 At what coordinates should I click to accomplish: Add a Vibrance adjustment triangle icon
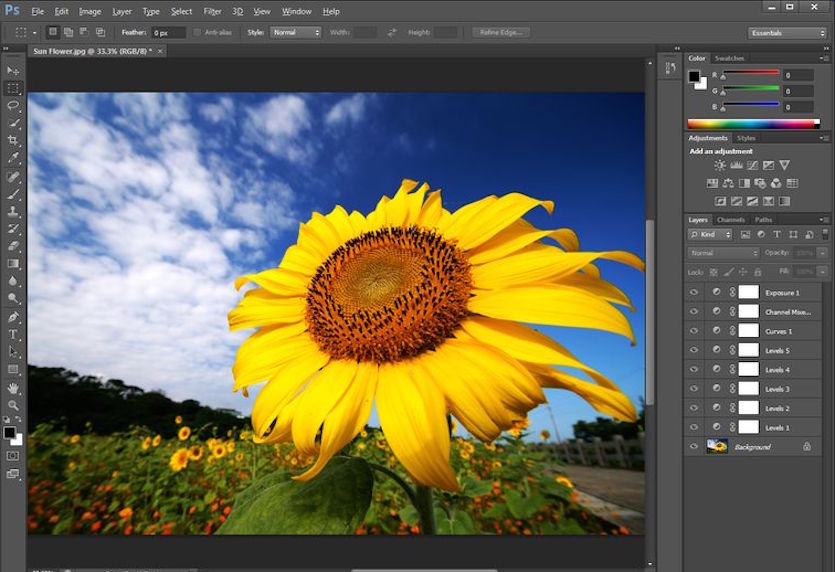click(784, 165)
